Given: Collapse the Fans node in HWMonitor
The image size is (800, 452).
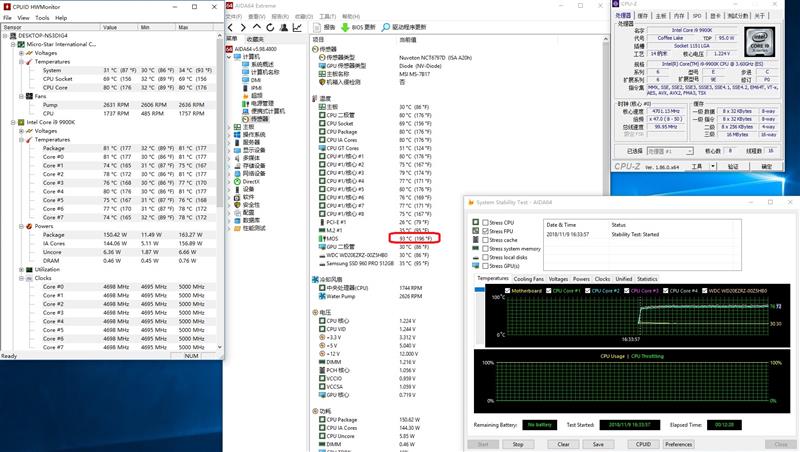Looking at the screenshot, I should pos(20,95).
